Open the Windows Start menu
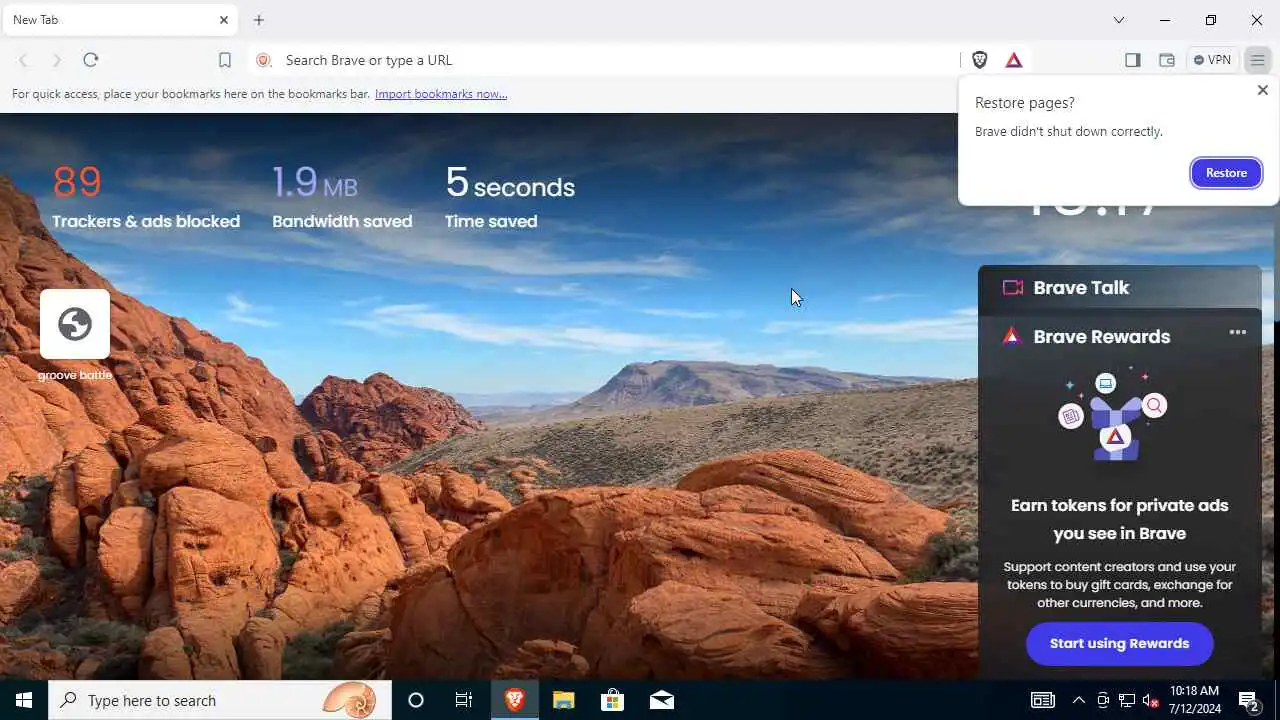 coord(24,700)
